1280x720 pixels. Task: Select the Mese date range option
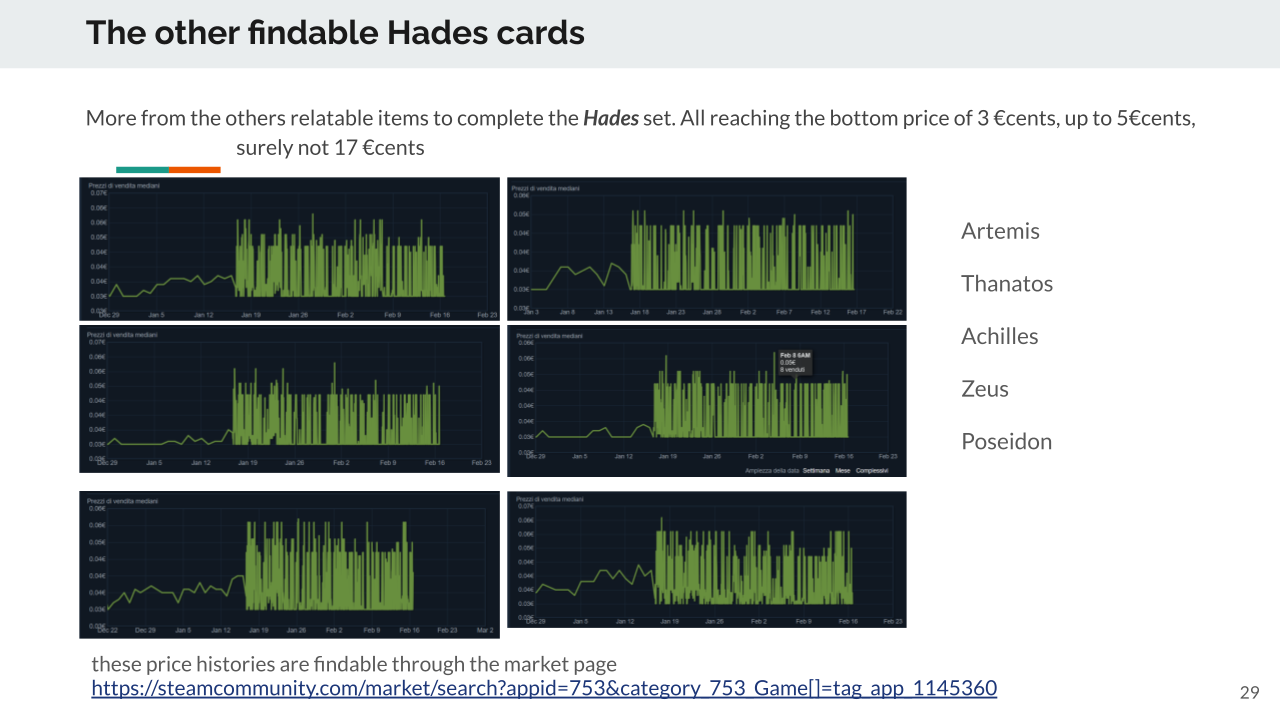click(x=843, y=470)
